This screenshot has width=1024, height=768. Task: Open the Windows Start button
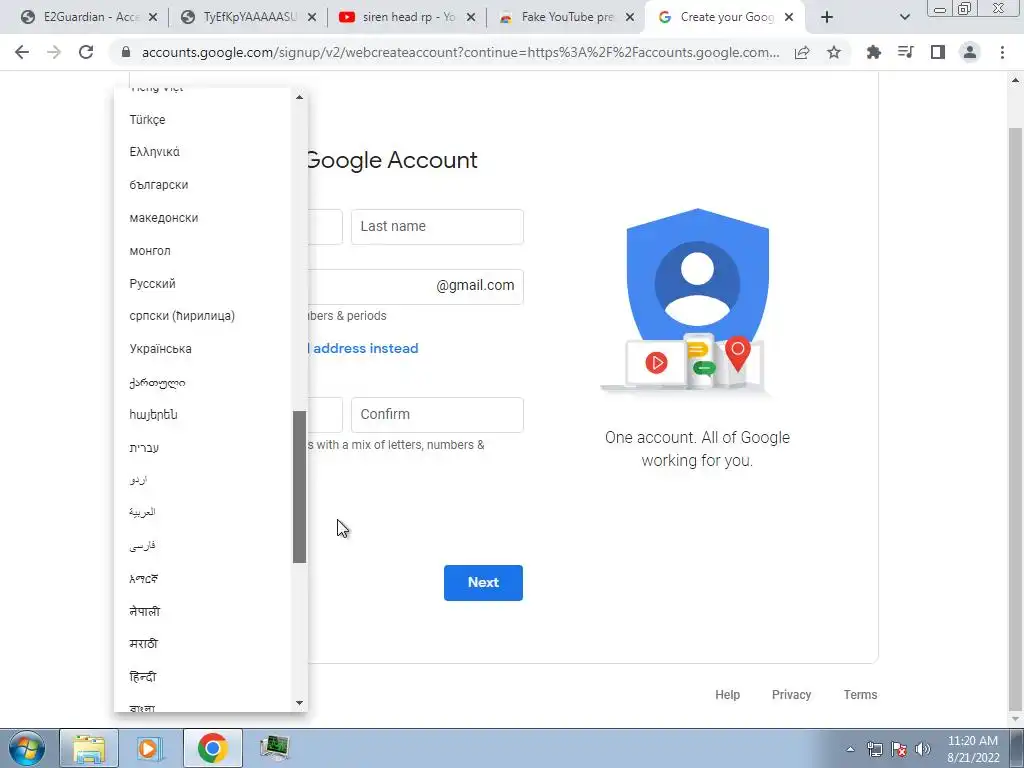click(27, 748)
